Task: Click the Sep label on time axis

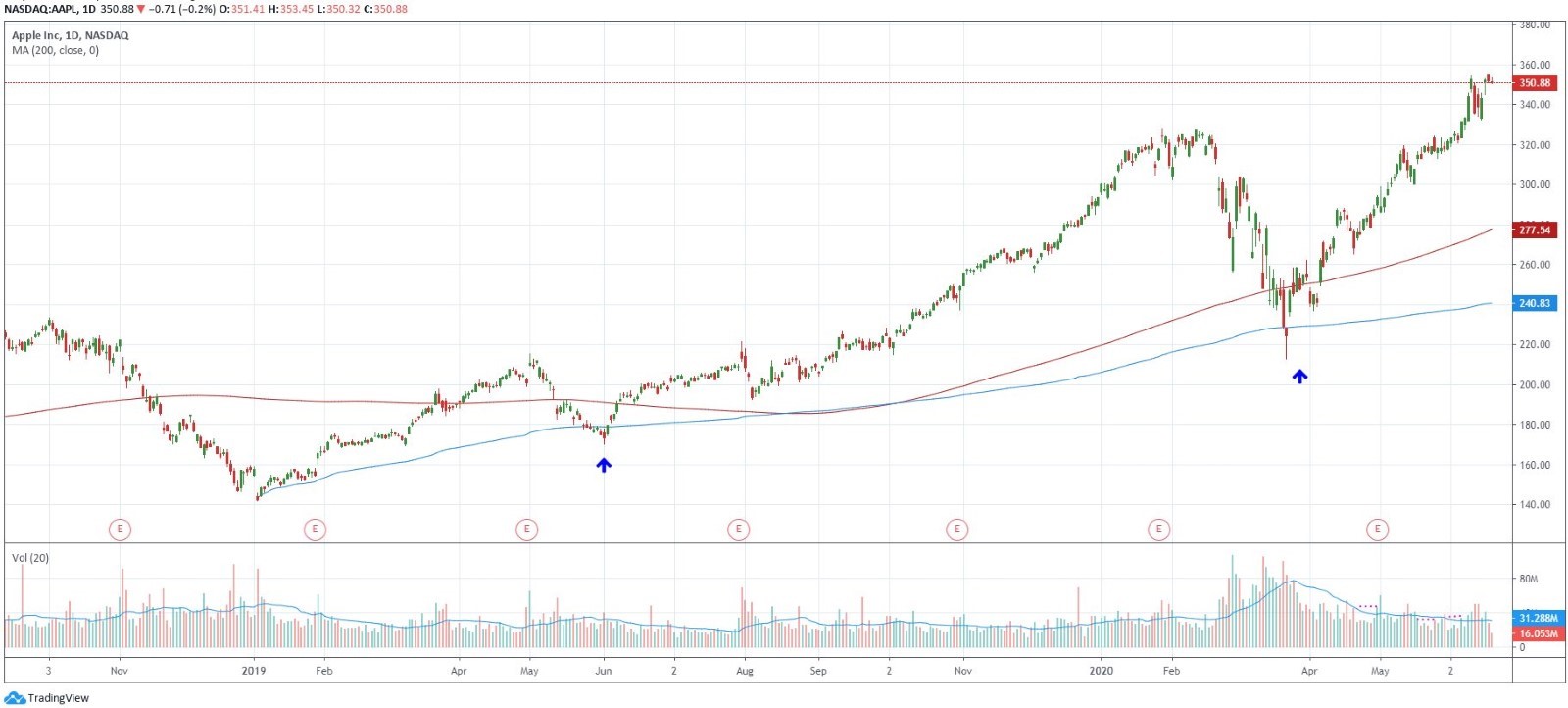Action: tap(818, 671)
